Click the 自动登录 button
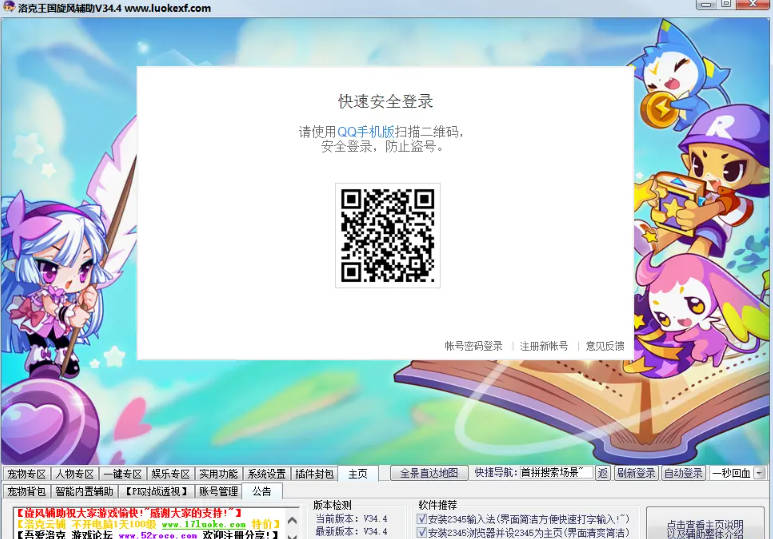Screen dimensions: 773x539 (683, 473)
